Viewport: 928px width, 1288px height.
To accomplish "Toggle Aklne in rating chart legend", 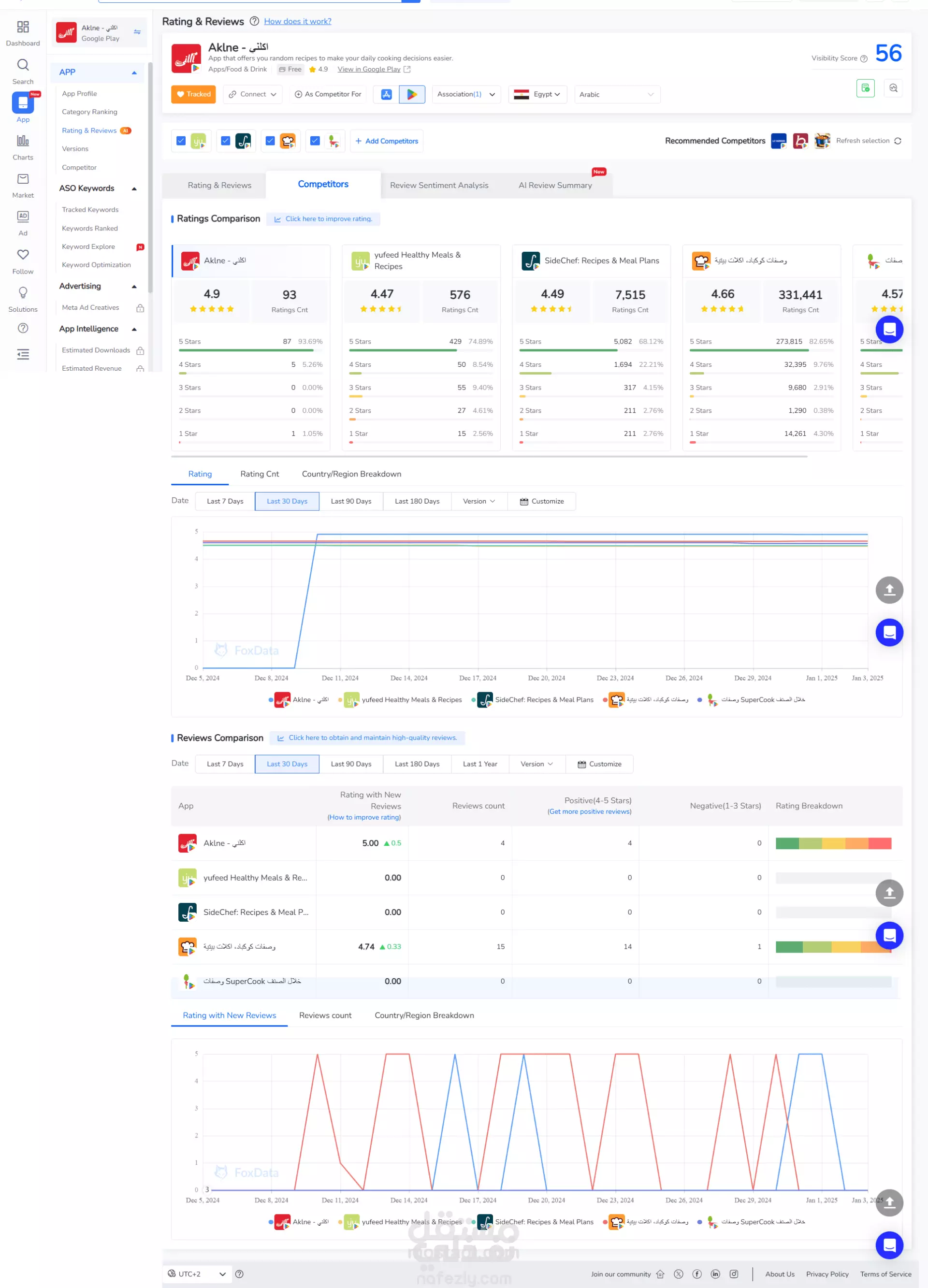I will (299, 700).
